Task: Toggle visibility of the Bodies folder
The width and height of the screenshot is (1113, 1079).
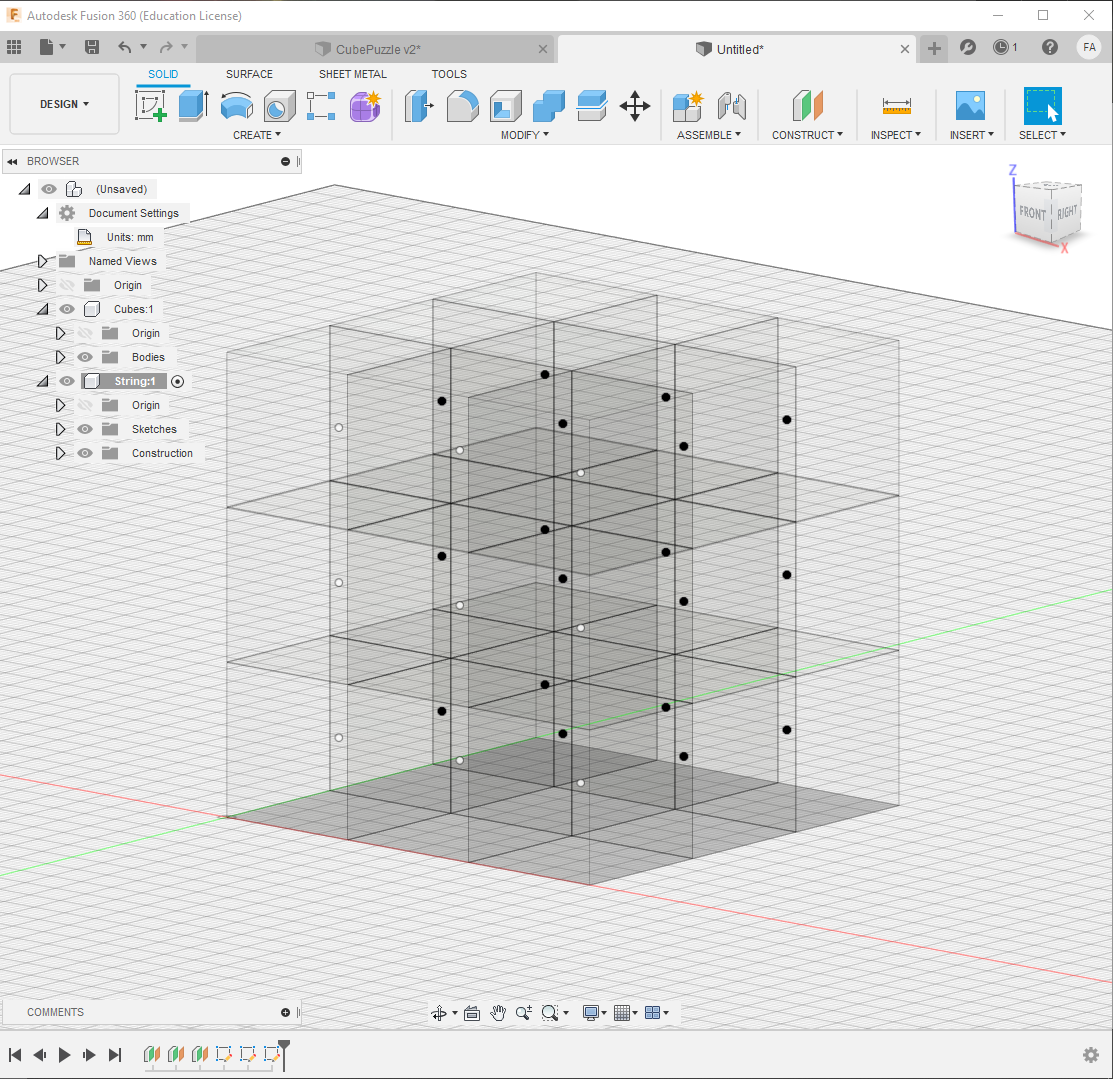Action: tap(85, 357)
